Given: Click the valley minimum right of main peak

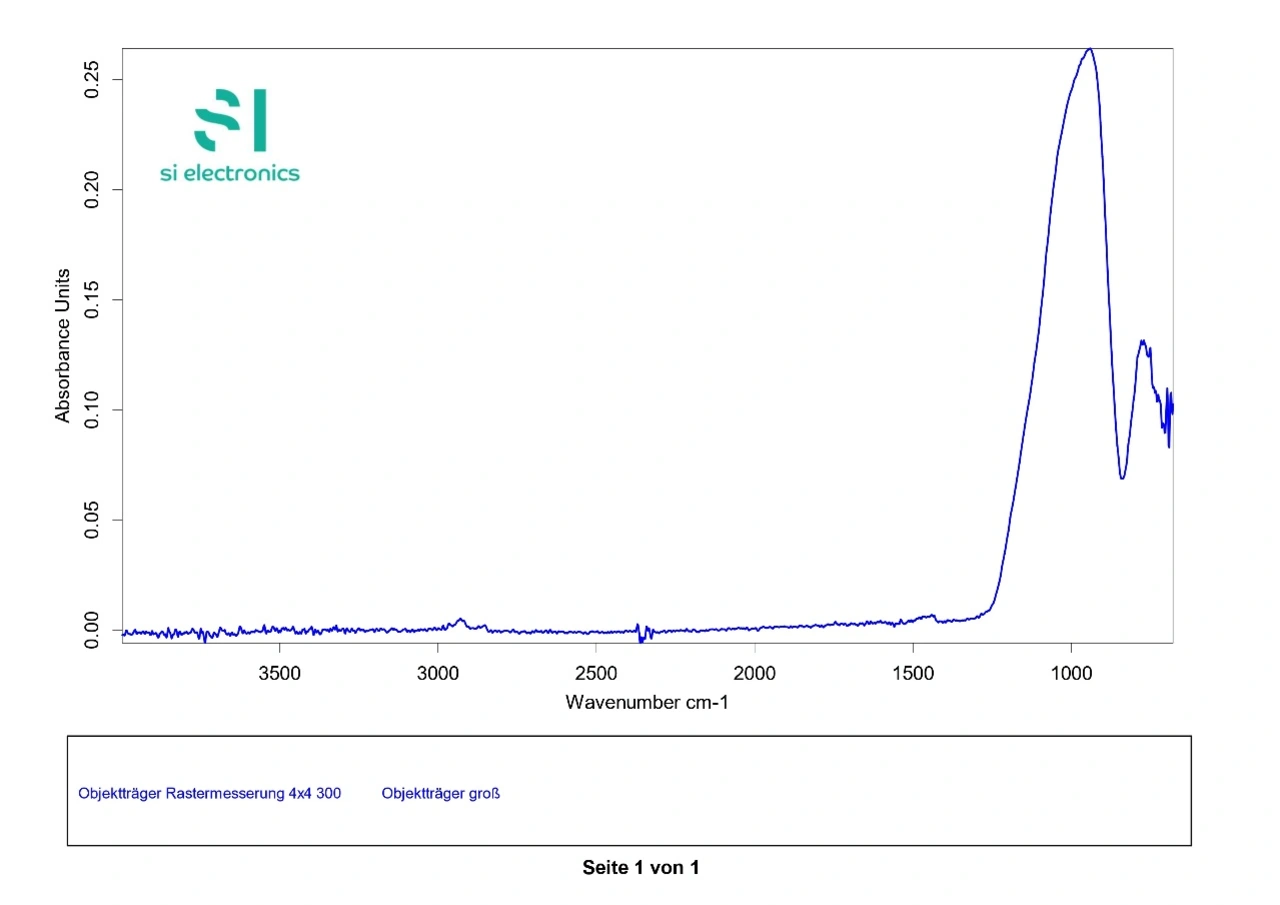Looking at the screenshot, I should coord(1122,477).
